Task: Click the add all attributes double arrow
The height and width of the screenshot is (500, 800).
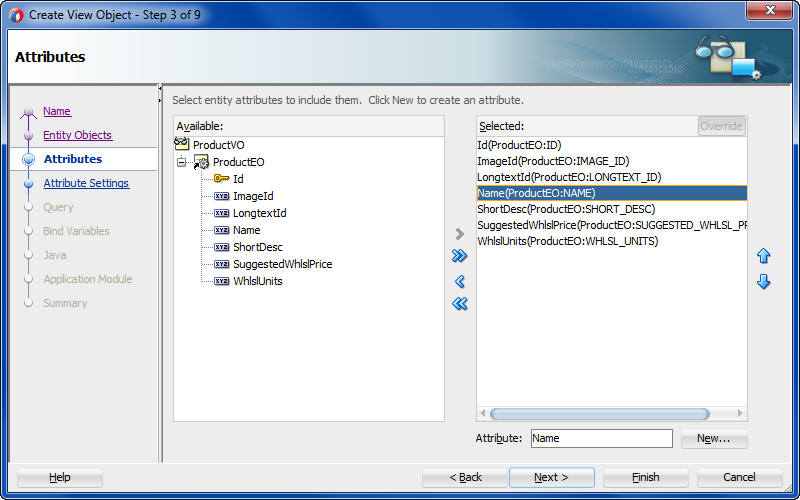Action: [460, 256]
